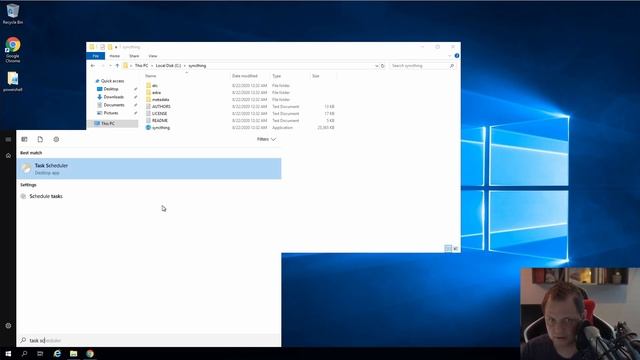The width and height of the screenshot is (640, 360).
Task: Select Quick access in navigation pane
Action: [112, 81]
